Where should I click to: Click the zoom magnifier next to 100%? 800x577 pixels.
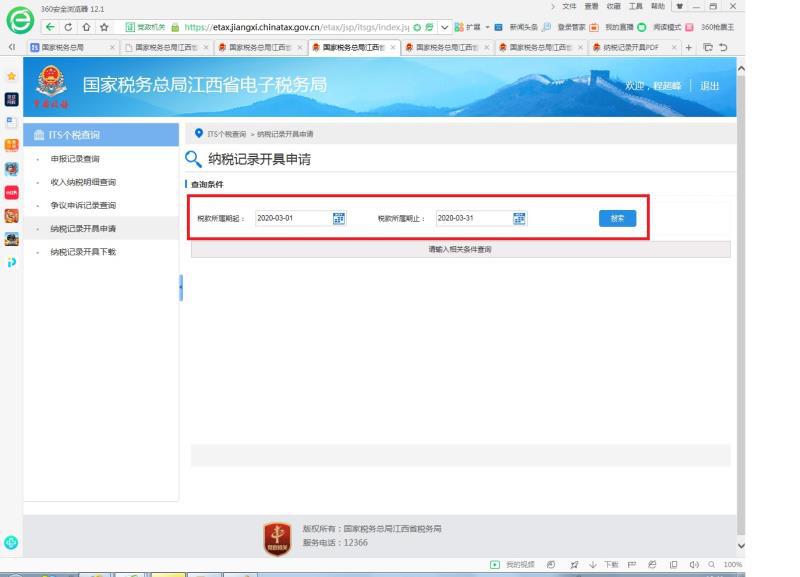pyautogui.click(x=711, y=564)
